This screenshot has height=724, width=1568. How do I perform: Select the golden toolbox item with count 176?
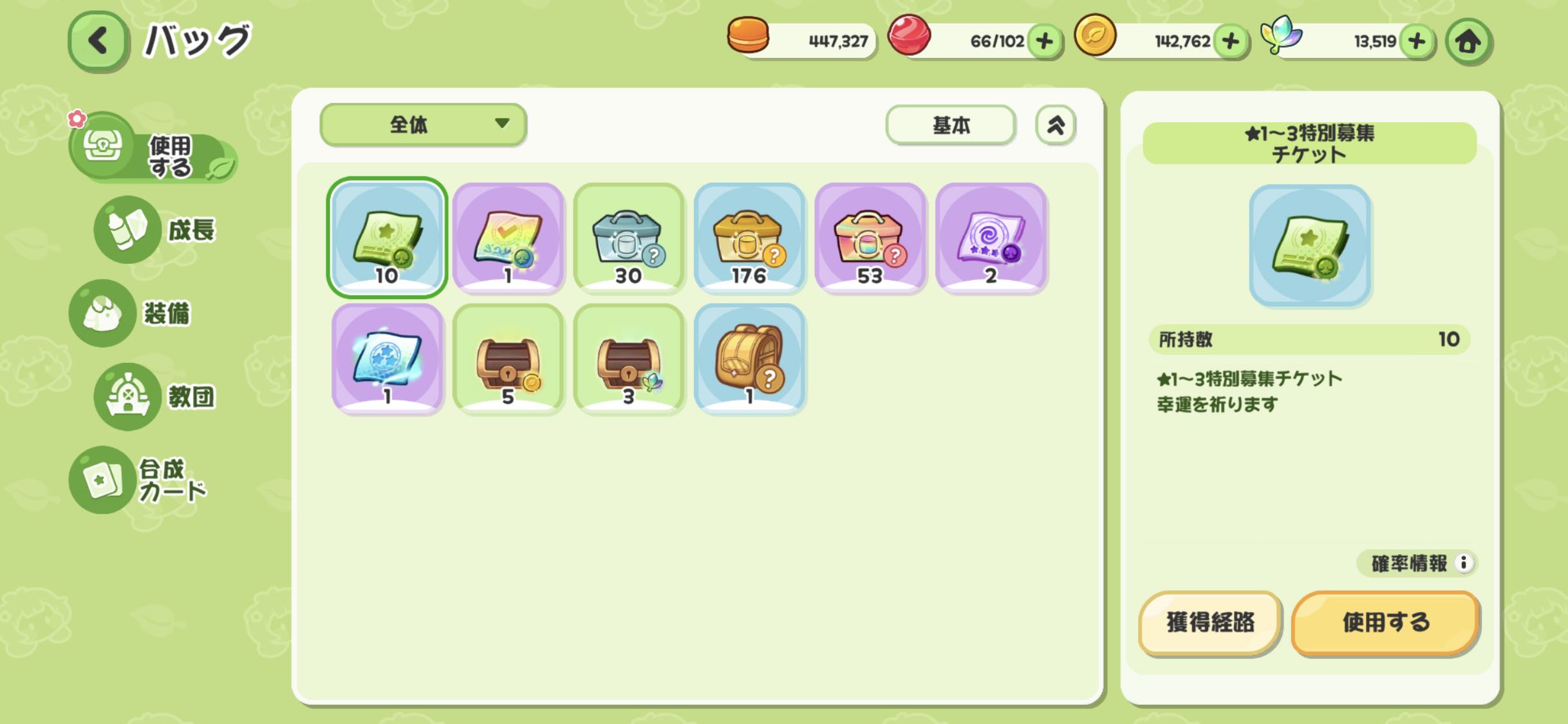tap(749, 238)
